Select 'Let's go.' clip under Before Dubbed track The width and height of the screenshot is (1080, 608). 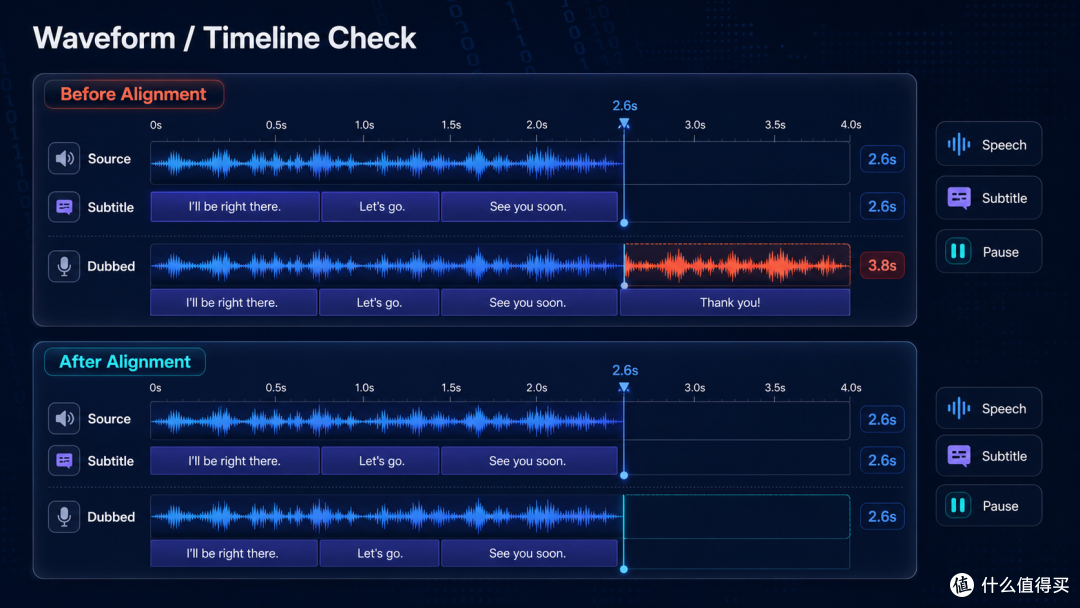tap(379, 302)
